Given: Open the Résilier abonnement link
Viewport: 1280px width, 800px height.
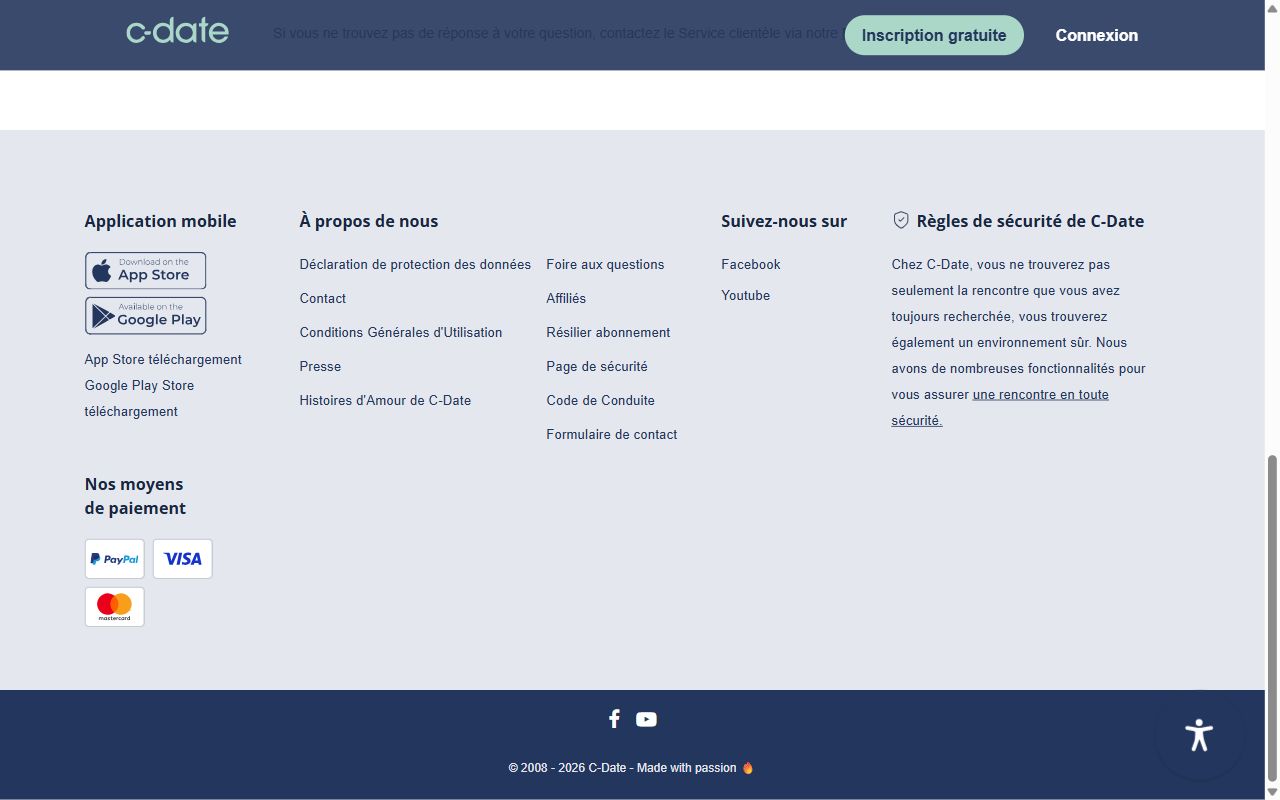Looking at the screenshot, I should [608, 332].
